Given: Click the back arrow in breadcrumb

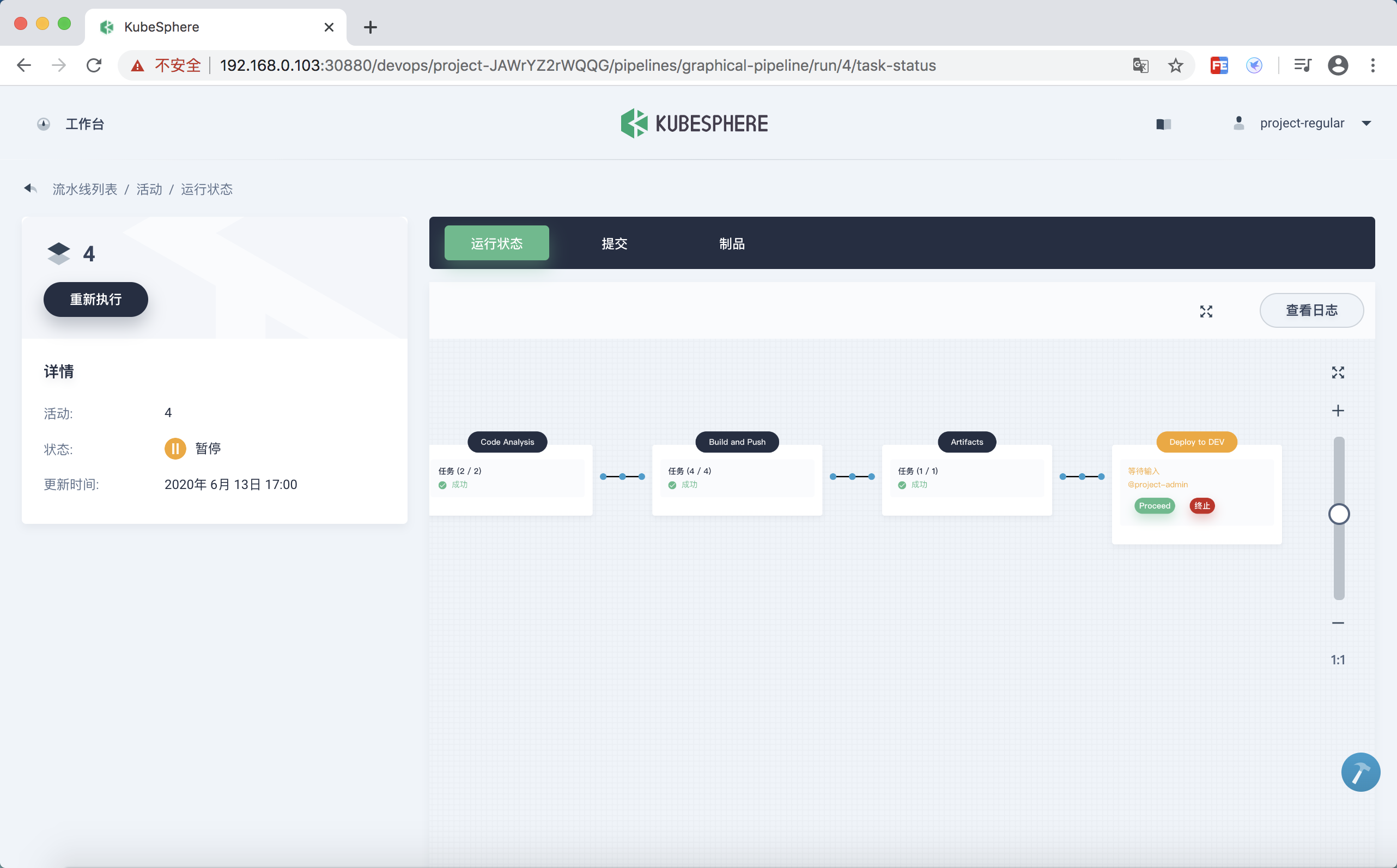Looking at the screenshot, I should 31,189.
